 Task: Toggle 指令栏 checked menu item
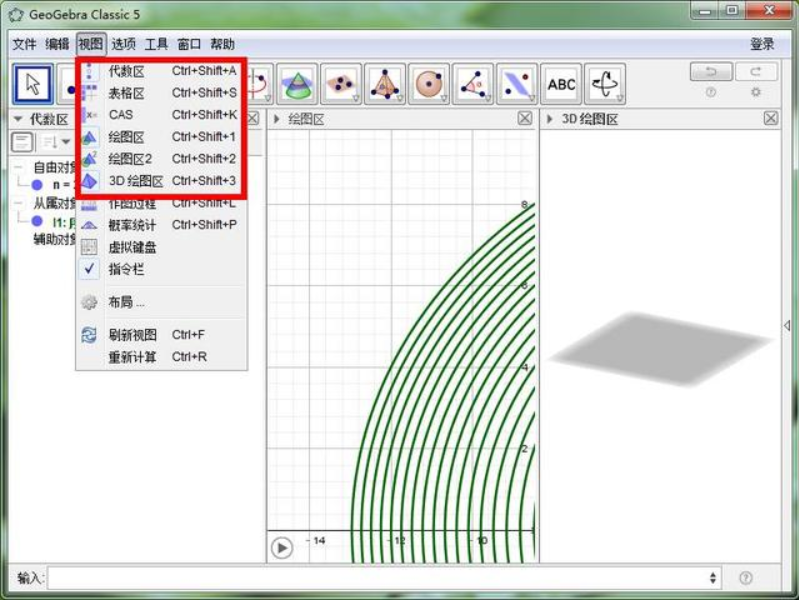(x=163, y=269)
